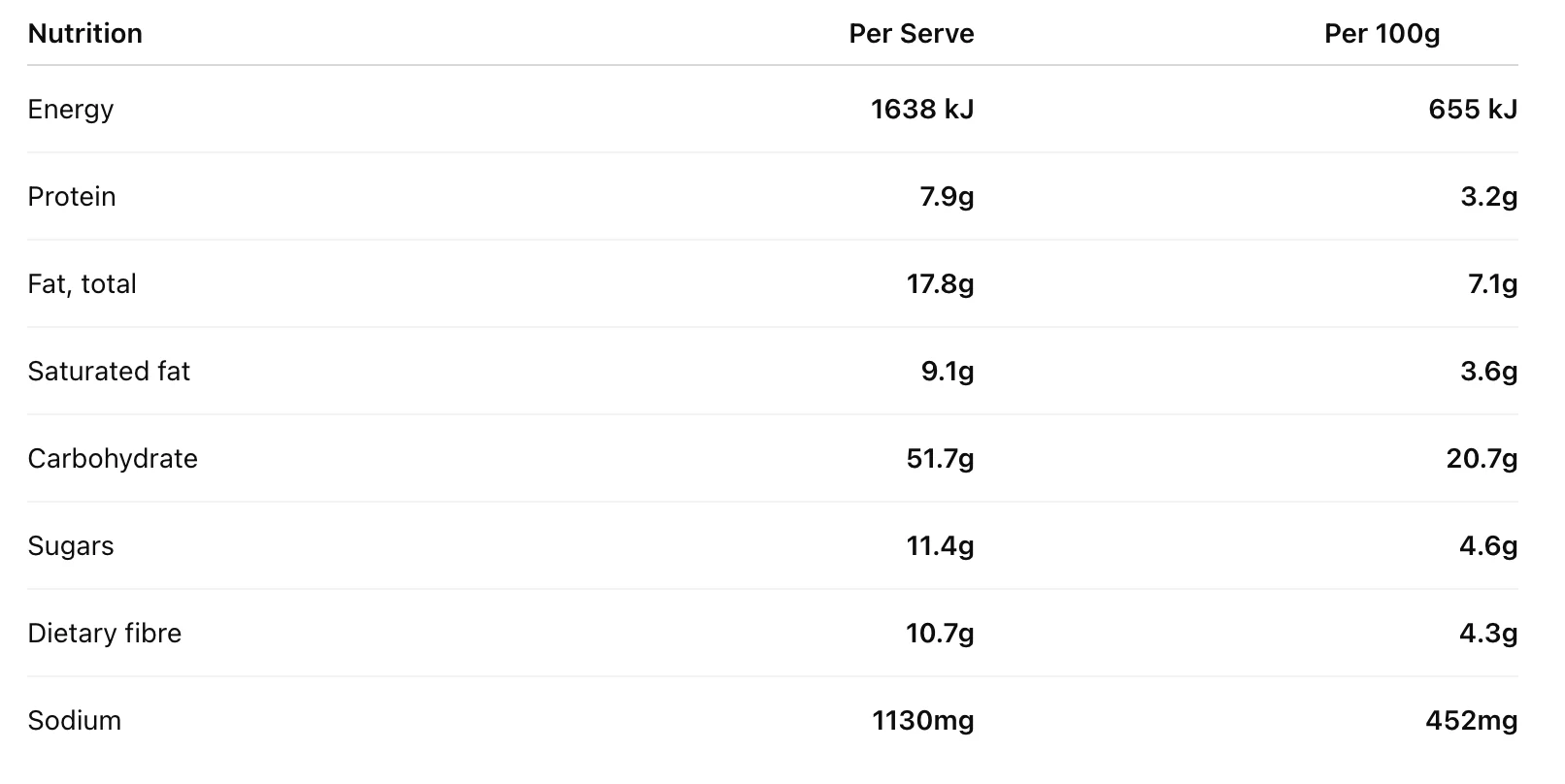1565x784 pixels.
Task: Select the Sugars row label
Action: (x=71, y=546)
